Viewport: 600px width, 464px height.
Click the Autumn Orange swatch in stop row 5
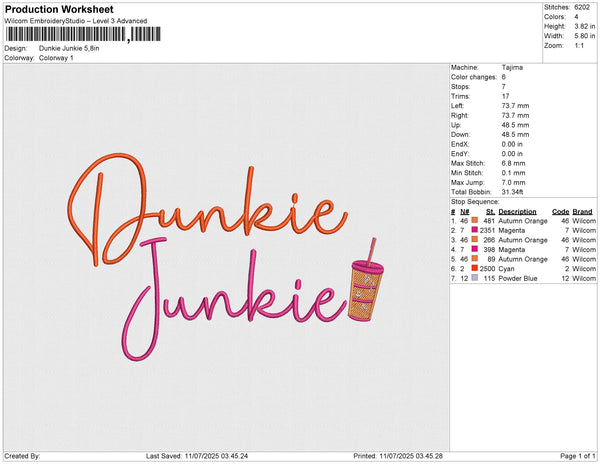point(474,259)
